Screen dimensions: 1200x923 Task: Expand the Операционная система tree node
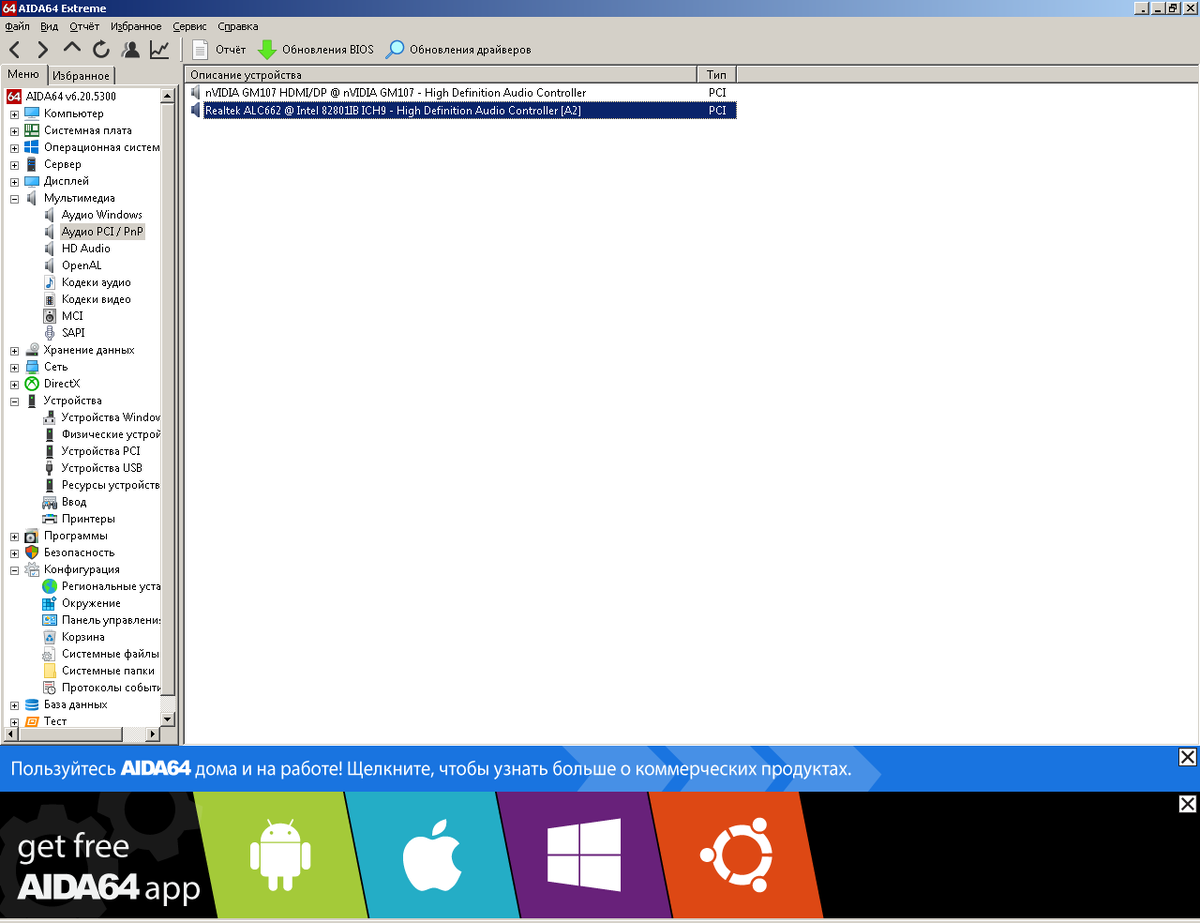pos(15,148)
